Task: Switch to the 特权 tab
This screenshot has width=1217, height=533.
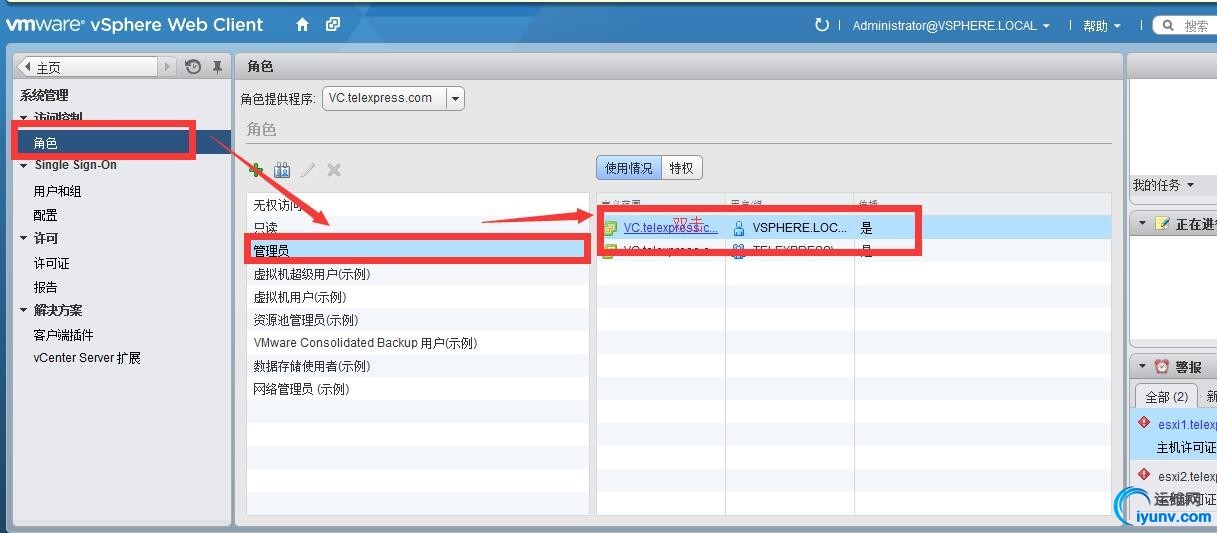Action: 681,168
